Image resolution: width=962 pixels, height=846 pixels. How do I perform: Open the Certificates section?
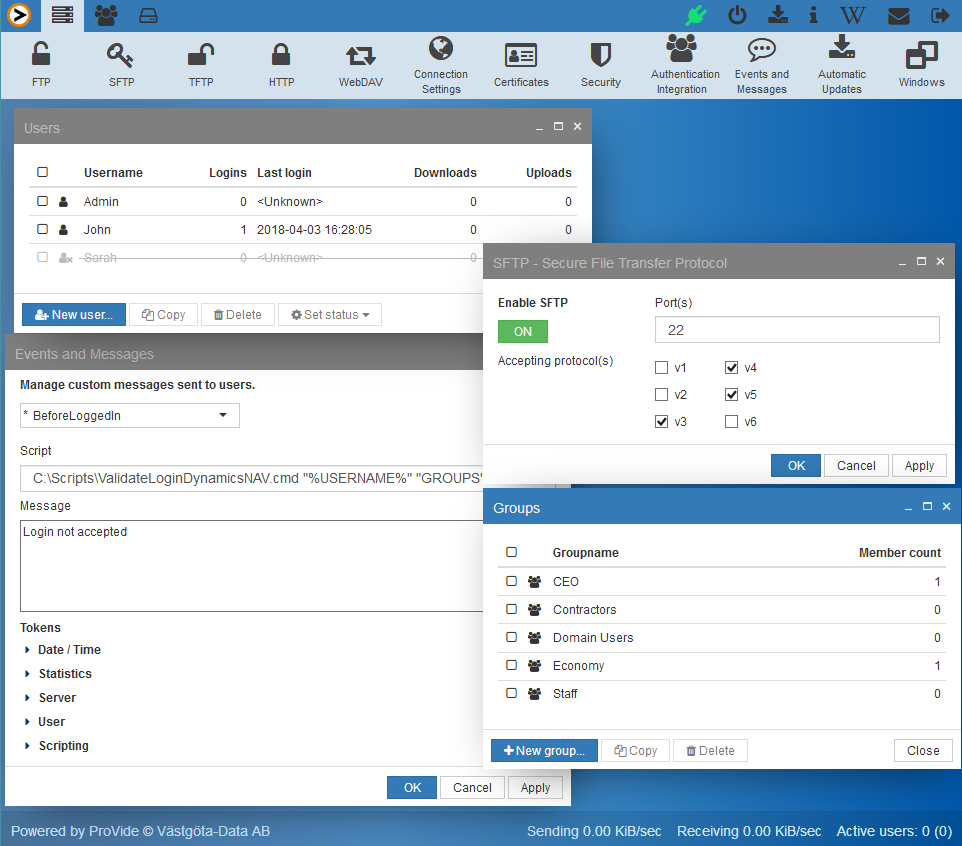click(520, 64)
